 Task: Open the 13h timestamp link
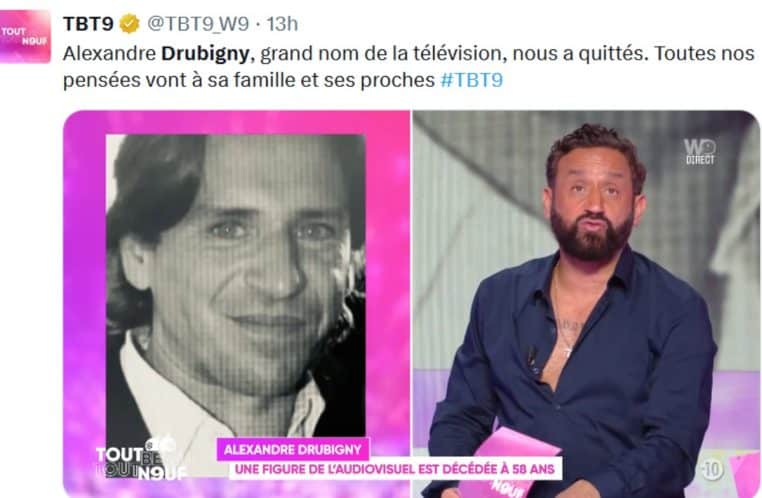point(282,24)
